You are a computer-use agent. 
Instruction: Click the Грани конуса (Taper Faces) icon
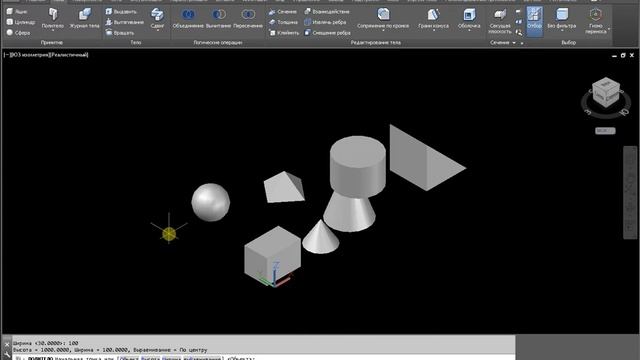pyautogui.click(x=433, y=14)
